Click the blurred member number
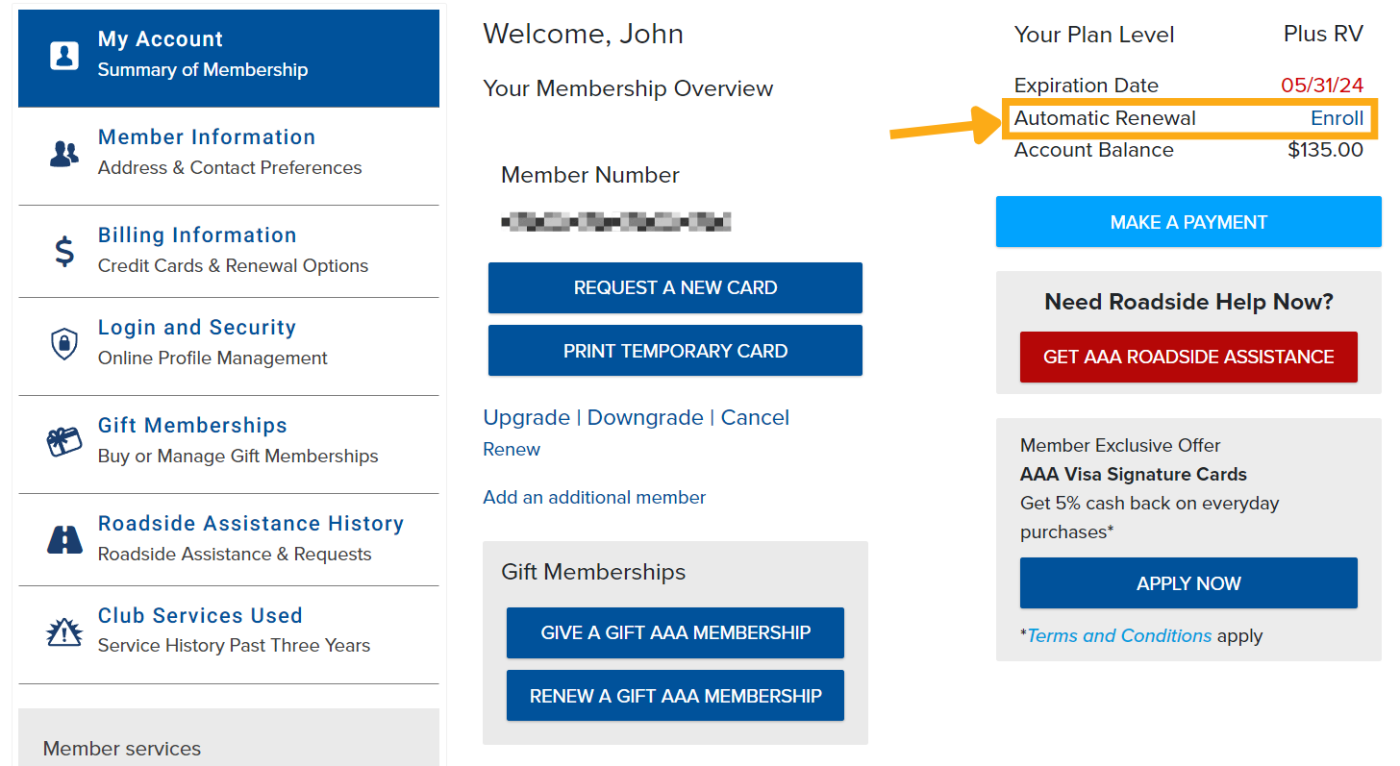The height and width of the screenshot is (766, 1400). (616, 221)
